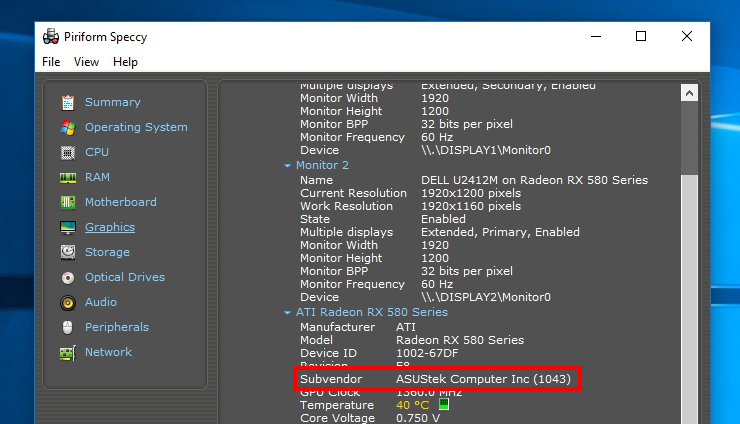Screen dimensions: 740x424
Task: Click the Manufacturer ATI value
Action: click(x=406, y=327)
